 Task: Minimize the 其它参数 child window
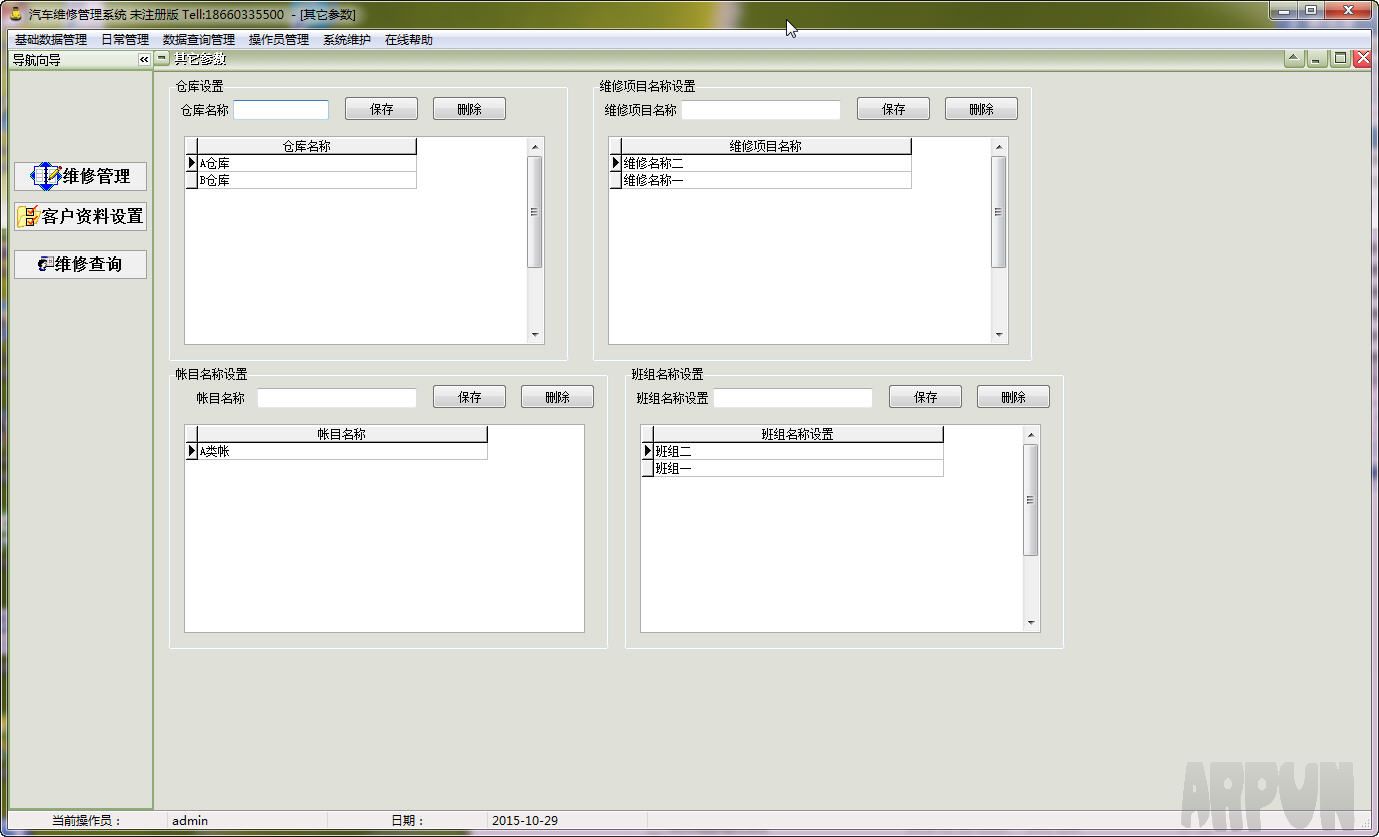[1318, 59]
